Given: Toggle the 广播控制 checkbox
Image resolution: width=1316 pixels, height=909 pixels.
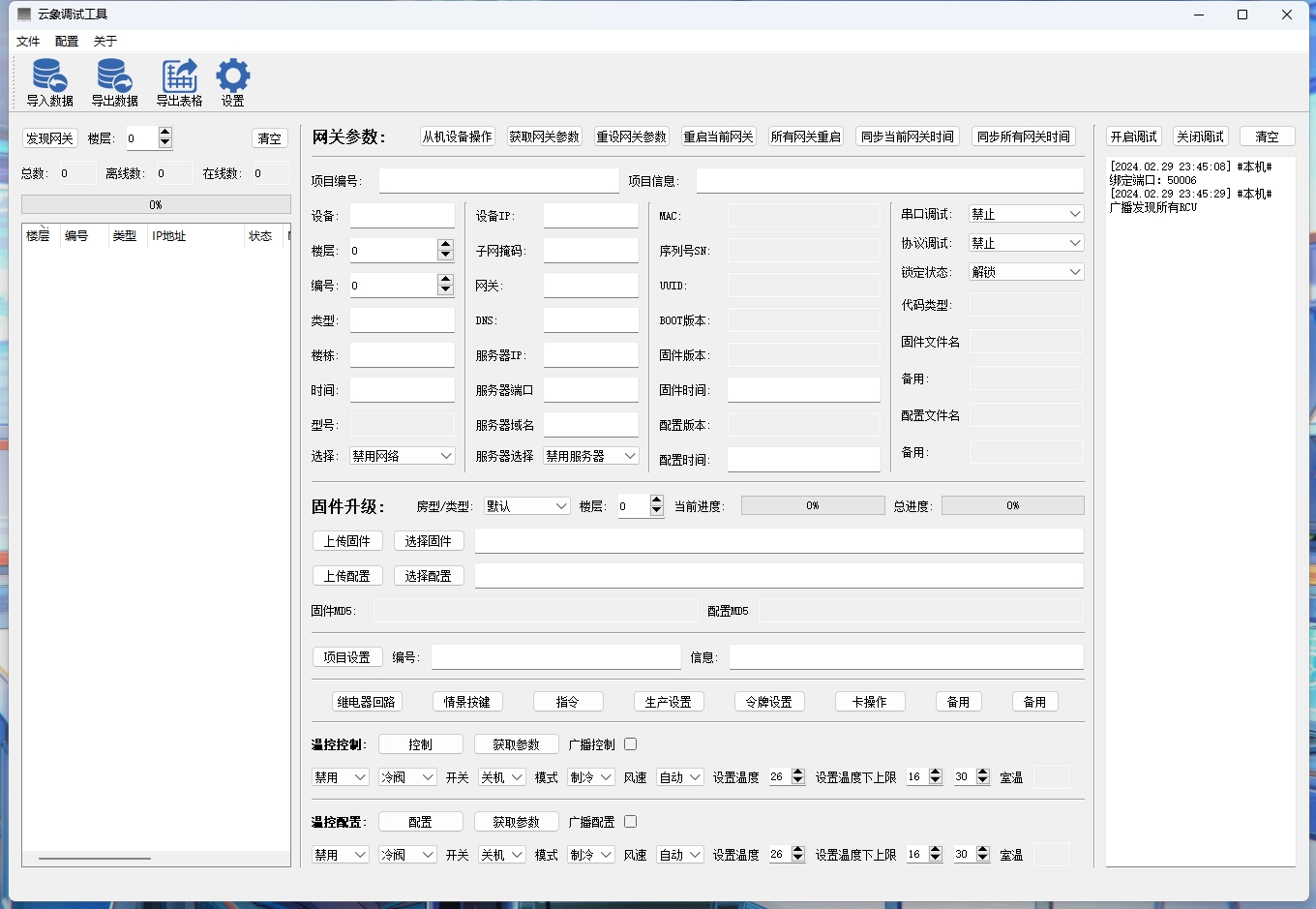Looking at the screenshot, I should coord(630,744).
